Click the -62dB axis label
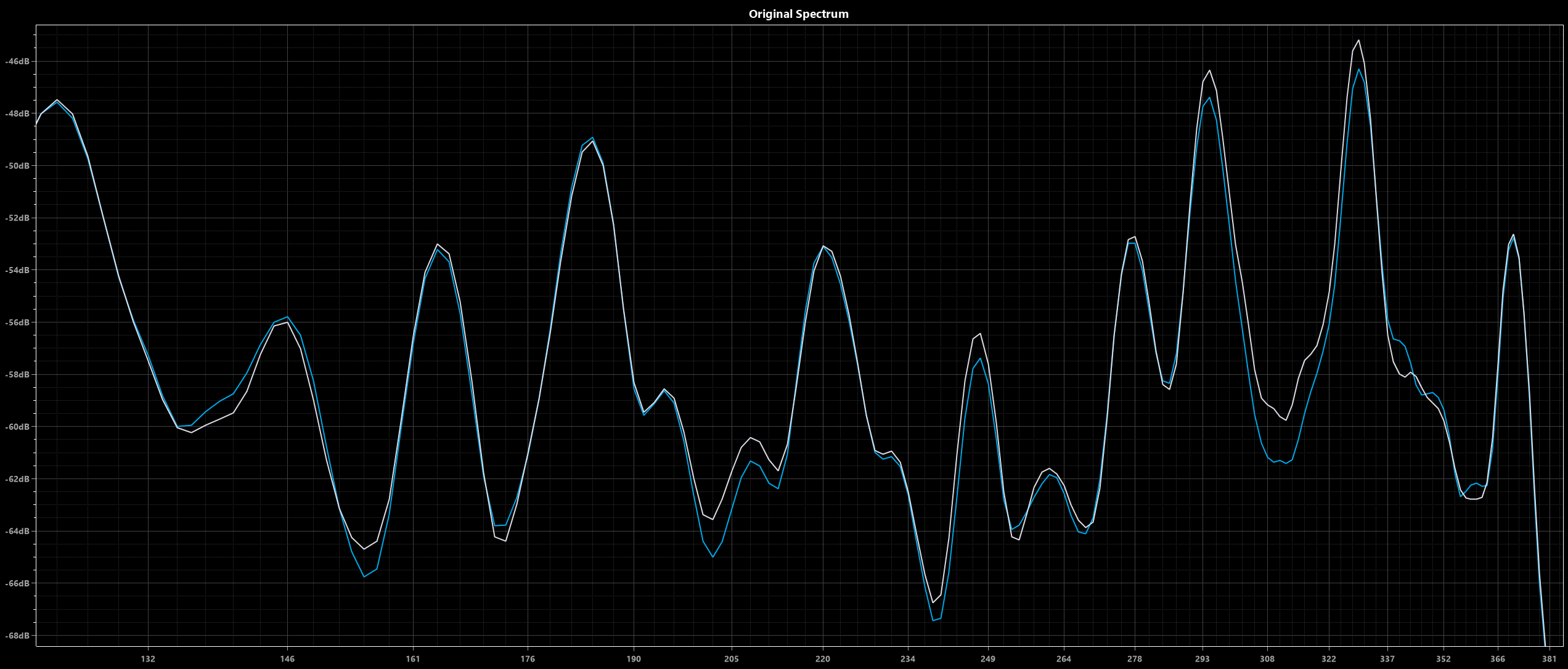Screen dimensions: 1568x669 pos(17,479)
